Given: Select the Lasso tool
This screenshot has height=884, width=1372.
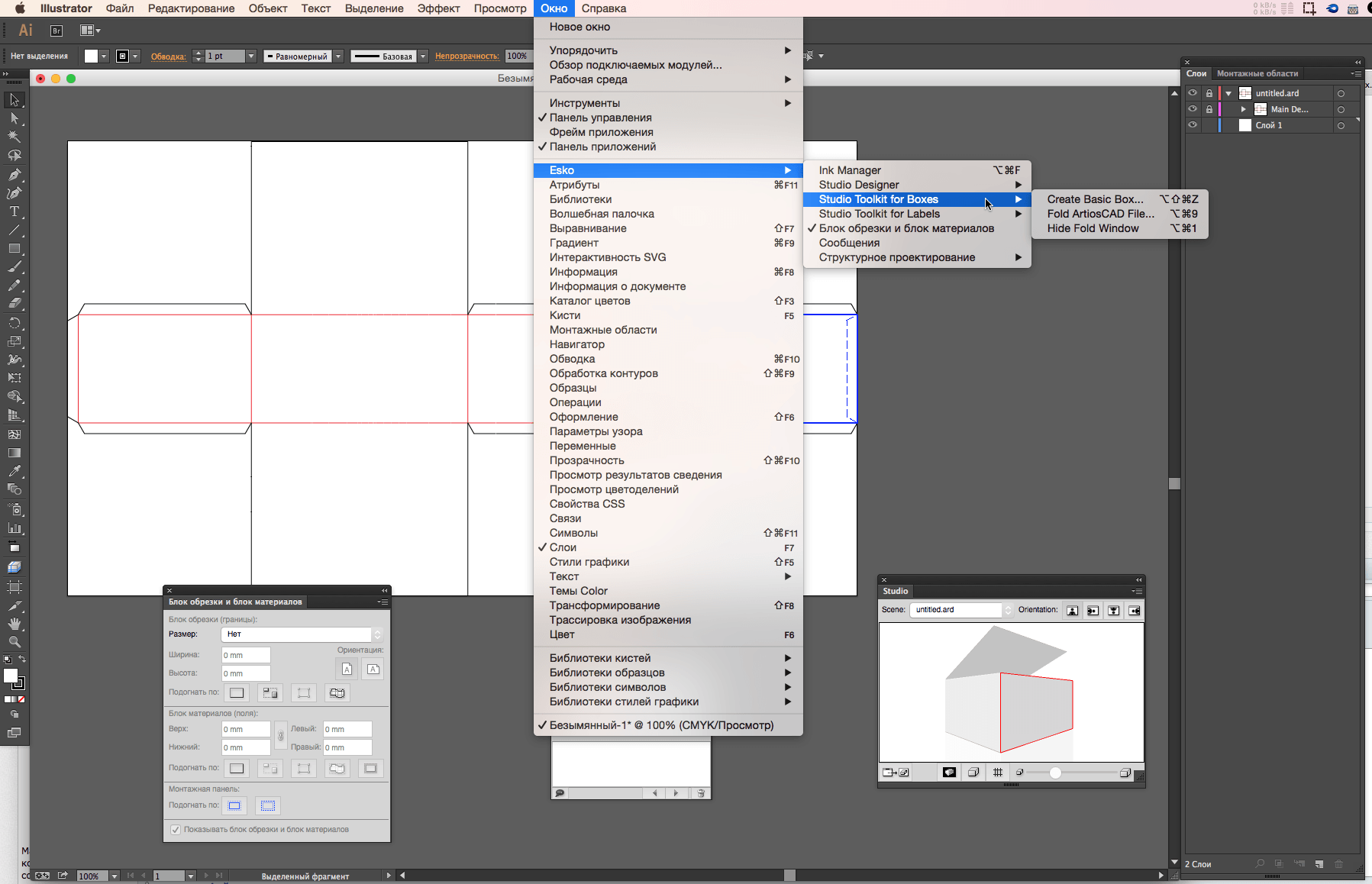Looking at the screenshot, I should click(x=15, y=155).
